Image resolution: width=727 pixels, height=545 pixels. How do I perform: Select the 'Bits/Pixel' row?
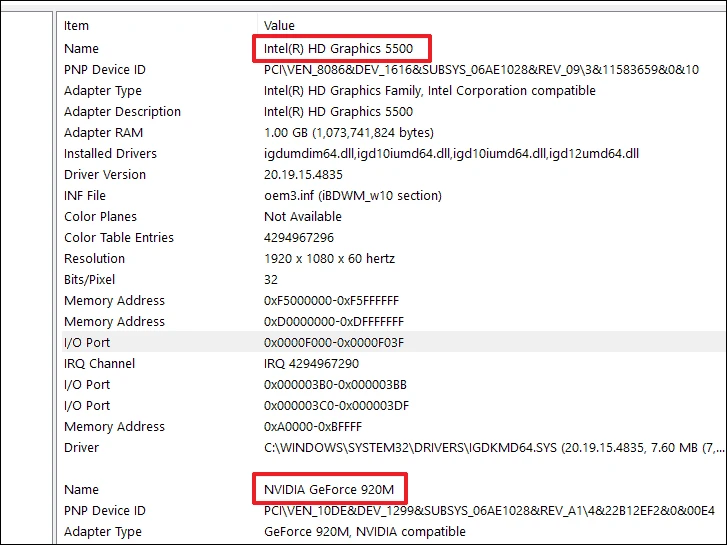coord(393,280)
